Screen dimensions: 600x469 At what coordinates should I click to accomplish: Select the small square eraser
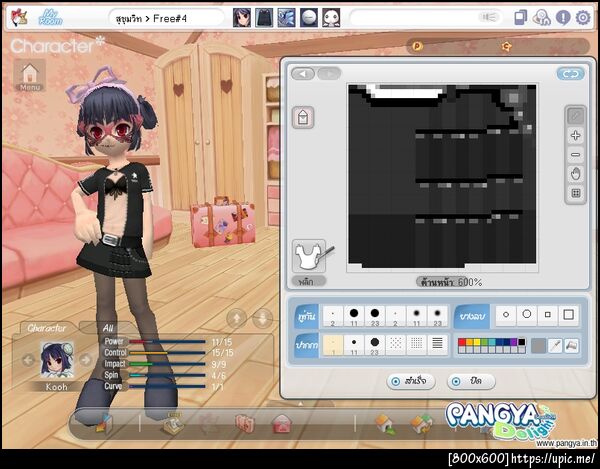coord(548,315)
